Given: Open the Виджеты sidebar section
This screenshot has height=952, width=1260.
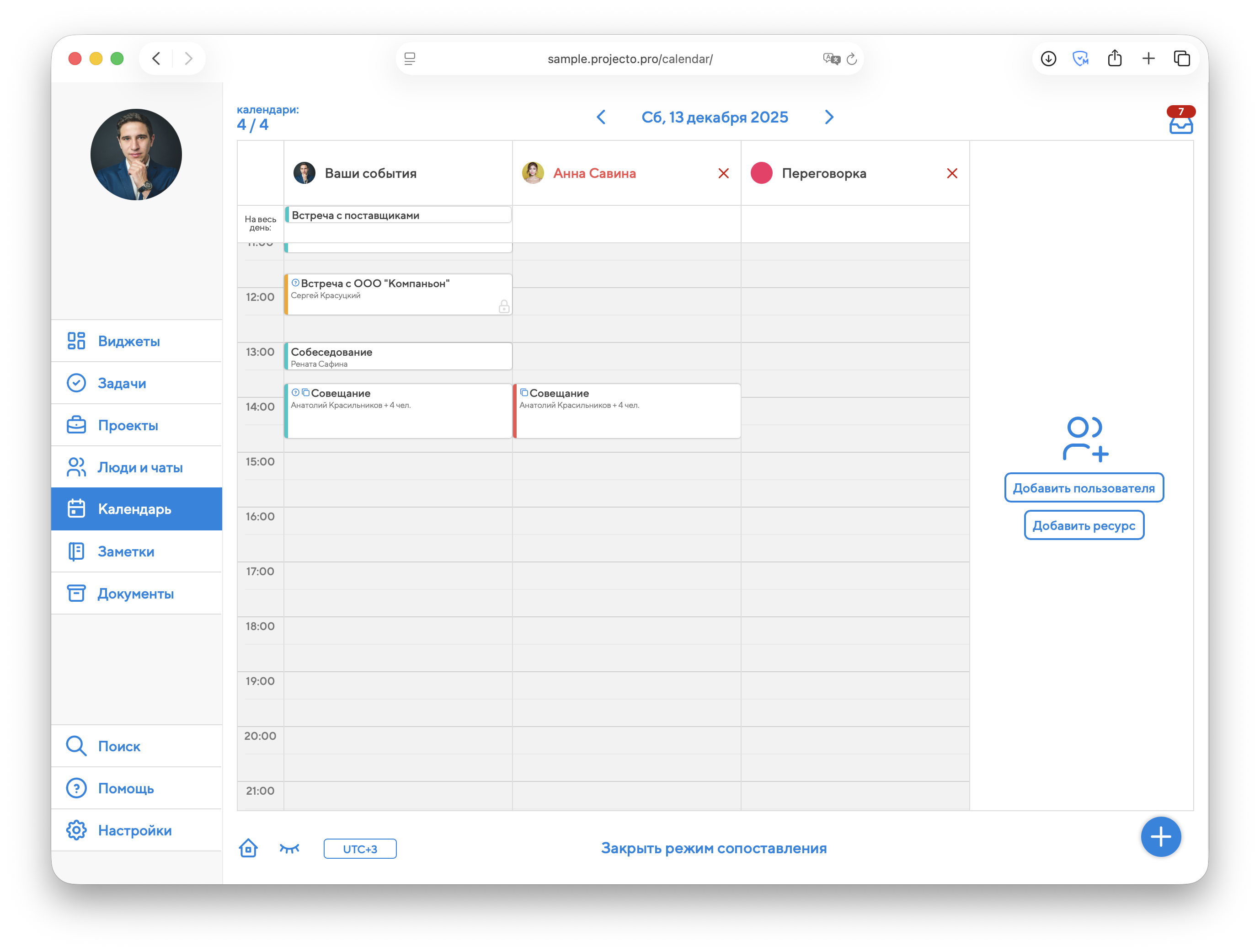Looking at the screenshot, I should (129, 341).
